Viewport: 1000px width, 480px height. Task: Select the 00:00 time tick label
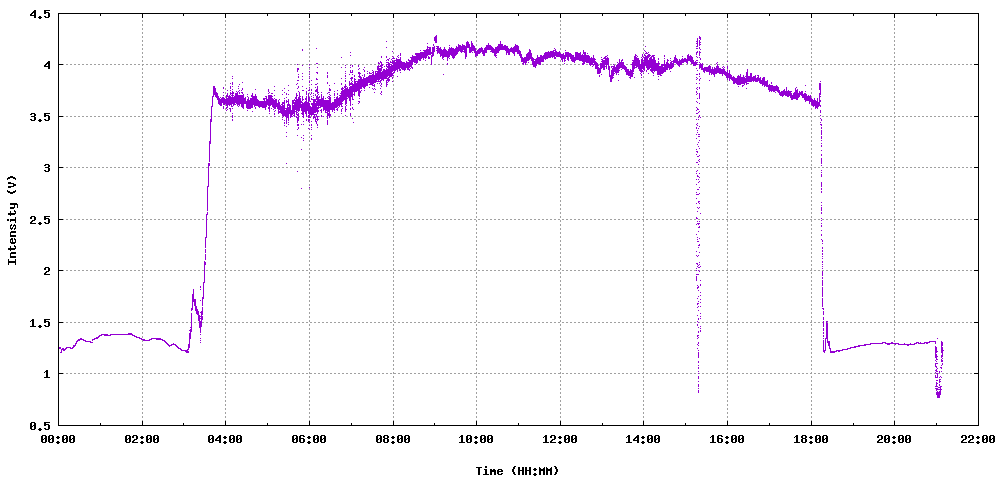pos(59,439)
